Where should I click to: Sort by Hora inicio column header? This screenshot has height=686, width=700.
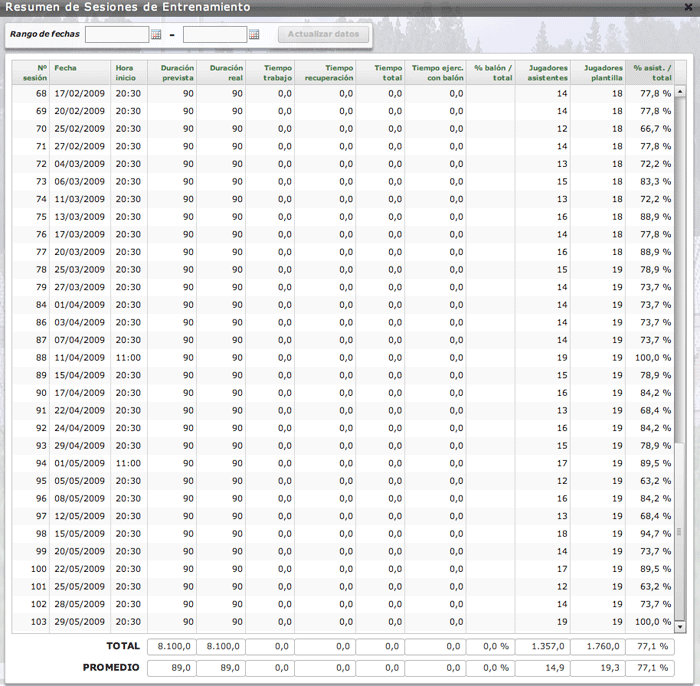tap(129, 73)
